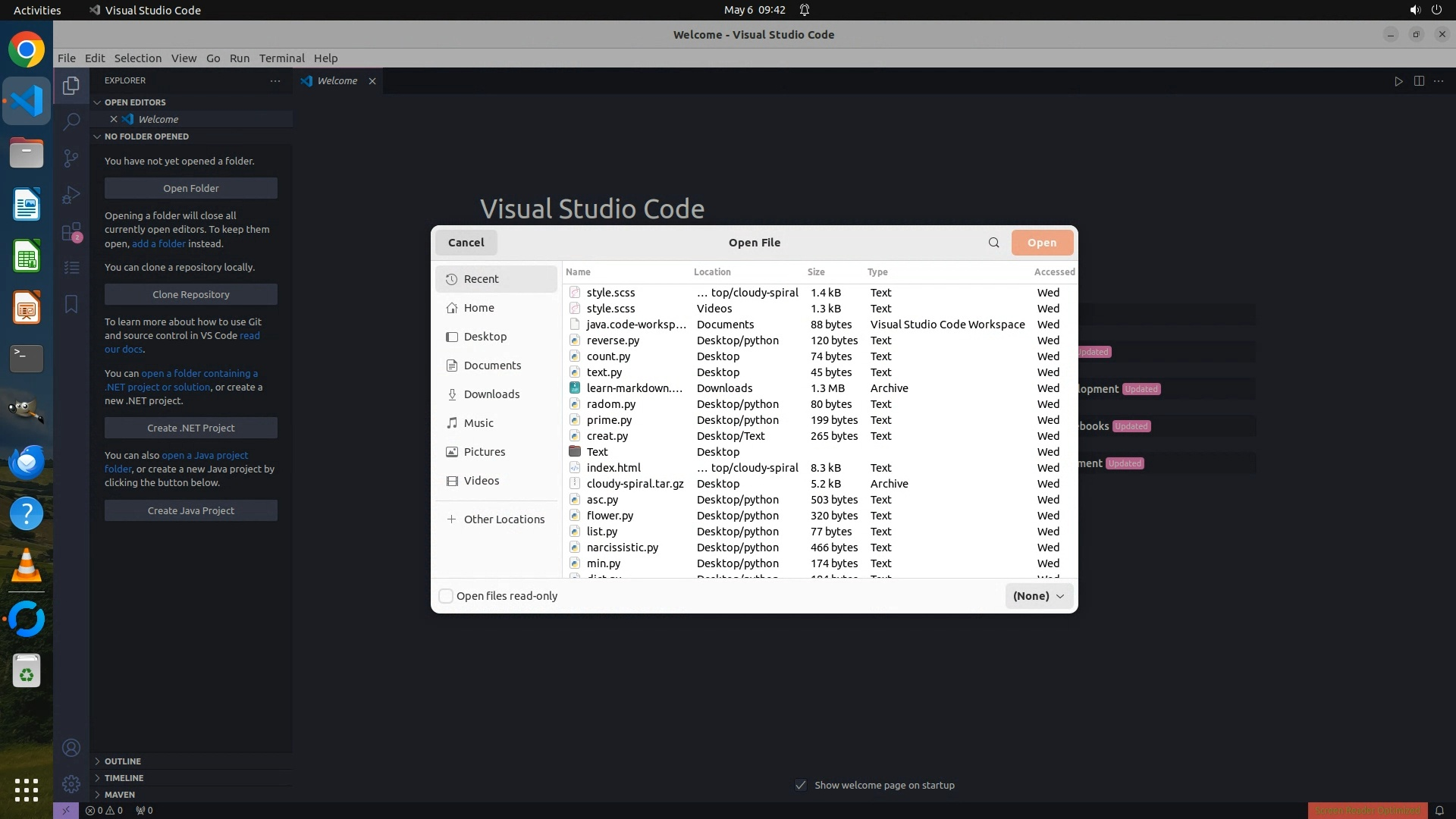The width and height of the screenshot is (1456, 819).
Task: Click the Split Editor Right icon
Action: (x=1419, y=81)
